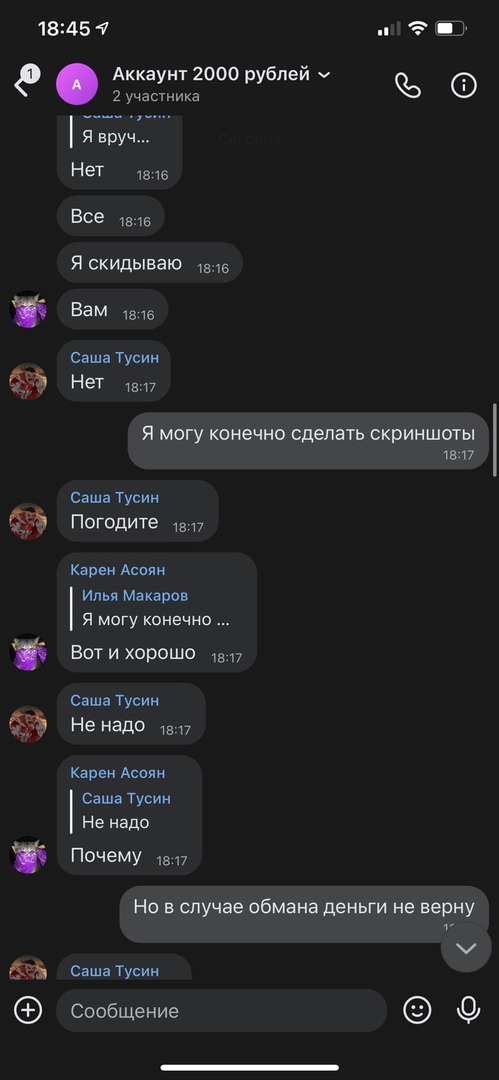The height and width of the screenshot is (1080, 499).
Task: Start a voice call via phone icon
Action: (x=407, y=85)
